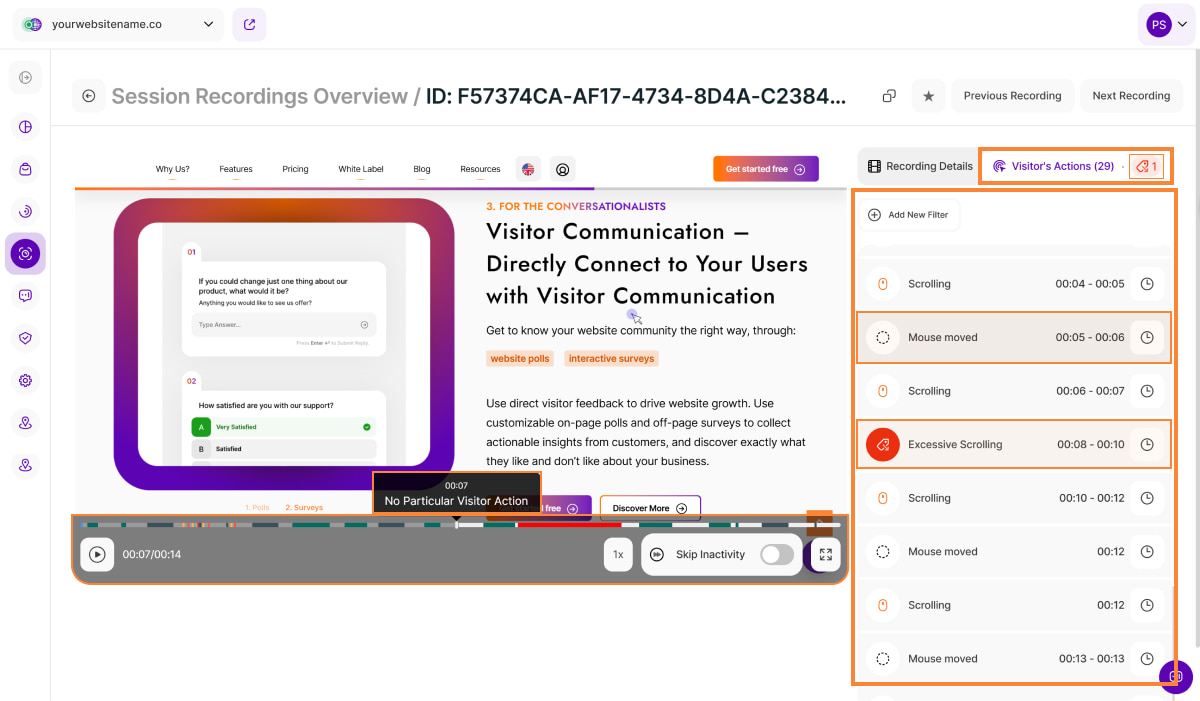Screen dimensions: 1200x701
Task: Open the shield icon in the sidebar
Action: (25, 338)
